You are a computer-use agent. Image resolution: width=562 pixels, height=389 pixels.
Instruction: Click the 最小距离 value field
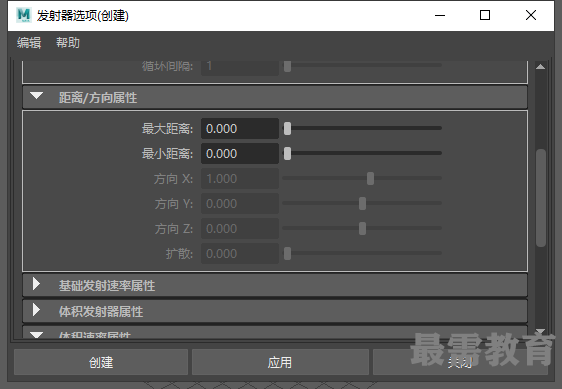240,153
